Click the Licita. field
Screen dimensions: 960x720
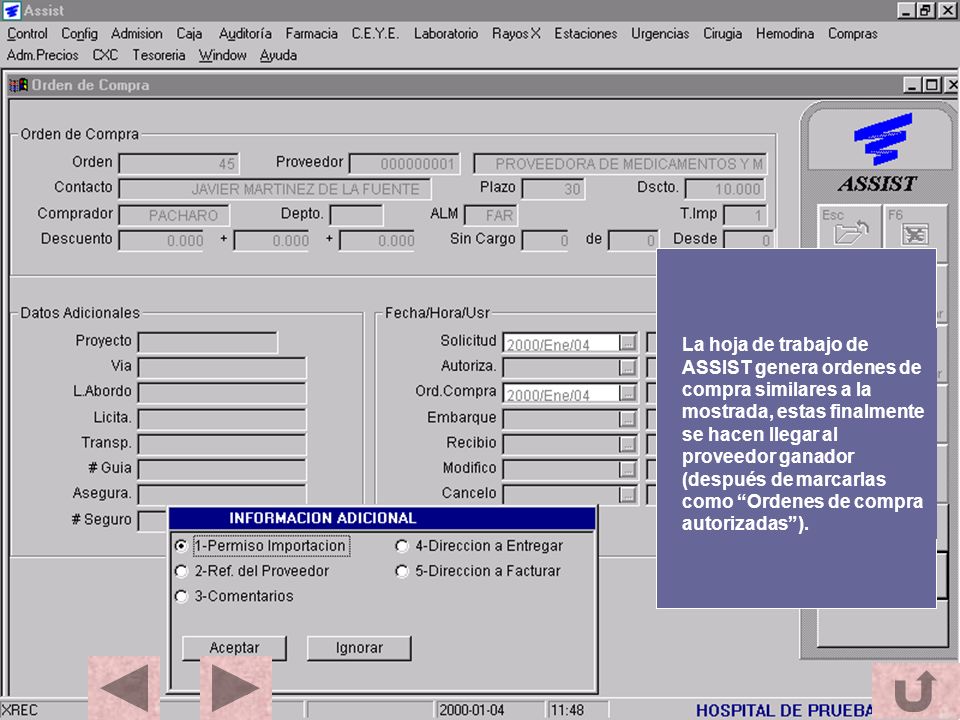click(222, 418)
